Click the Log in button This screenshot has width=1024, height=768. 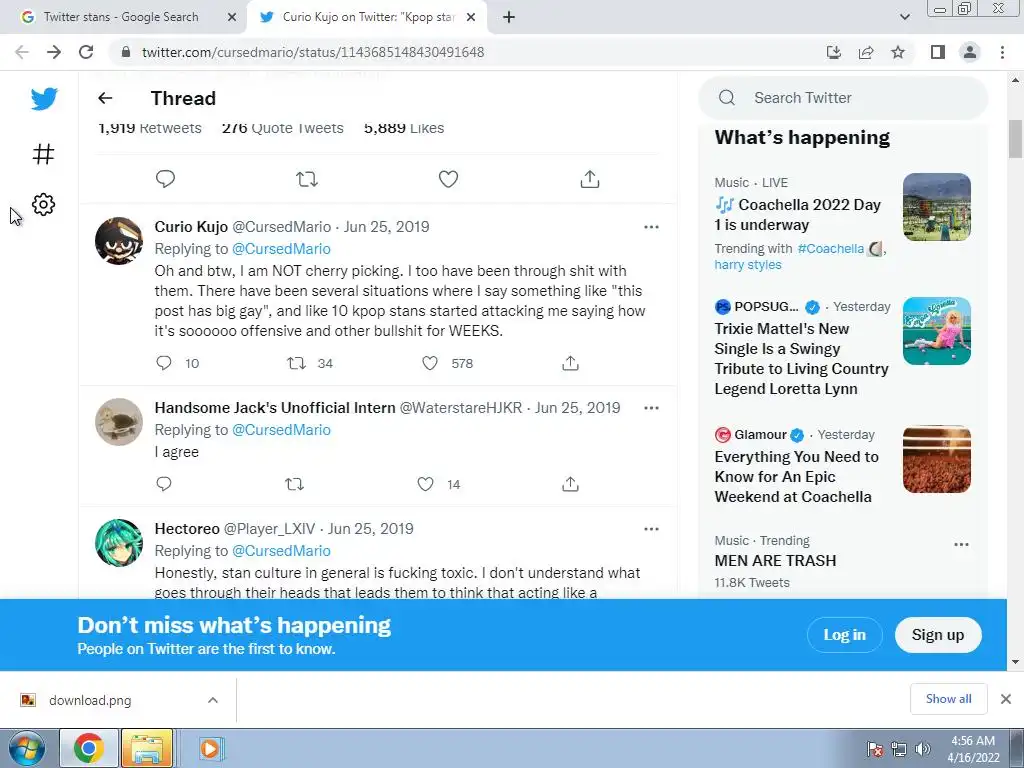click(x=844, y=635)
